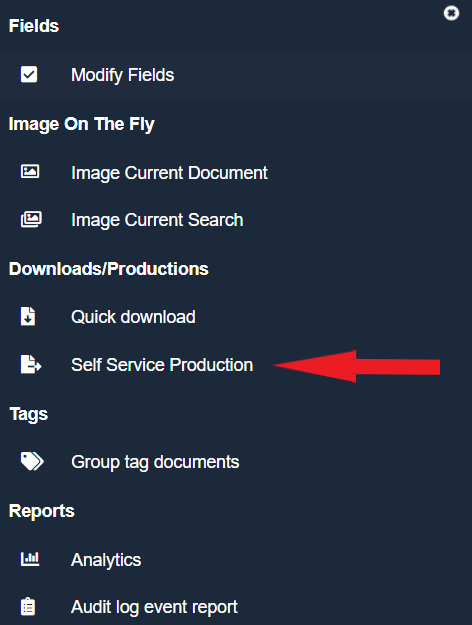
Task: Click the Group tag documents tags icon
Action: click(x=32, y=462)
